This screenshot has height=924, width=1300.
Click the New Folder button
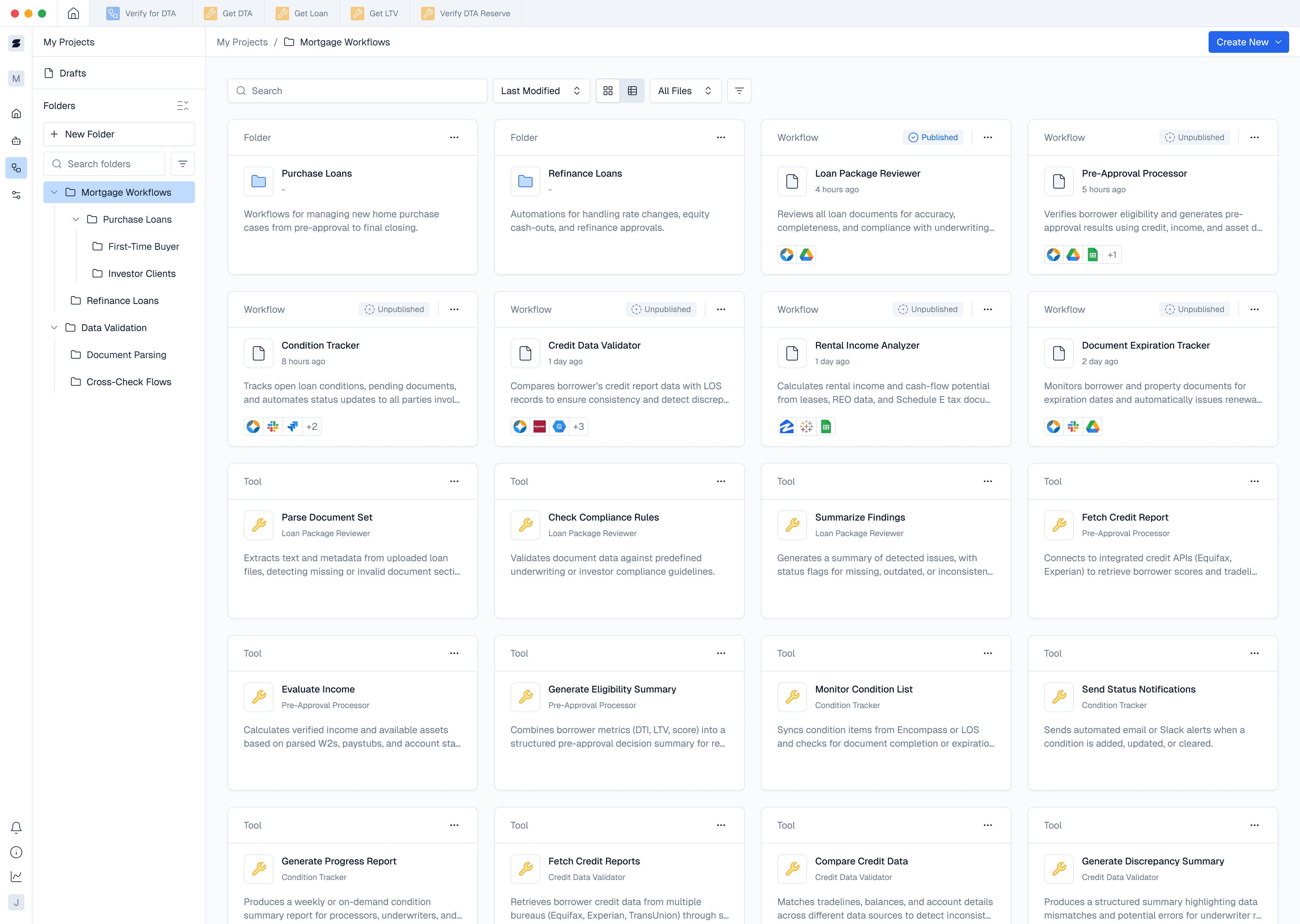pos(119,134)
